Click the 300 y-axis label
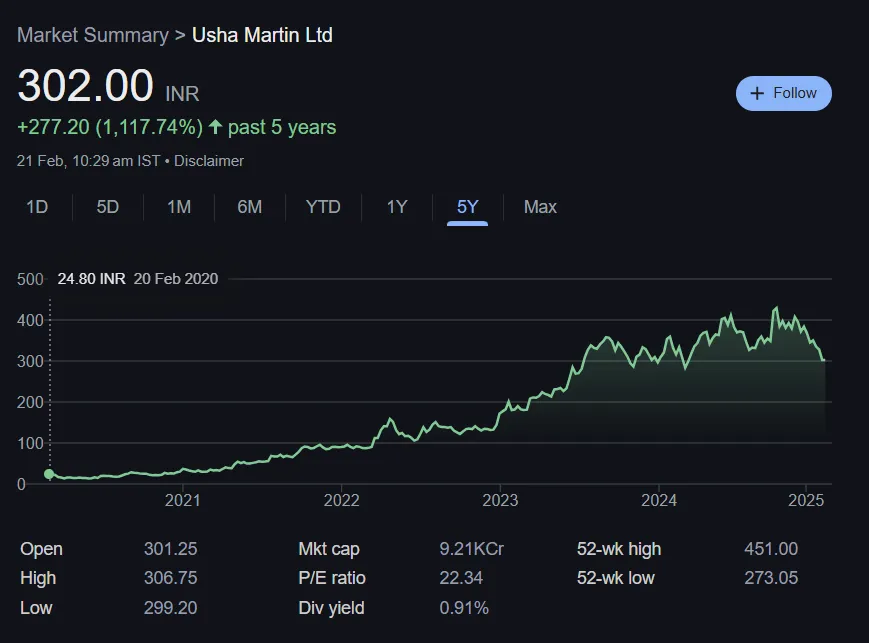Viewport: 869px width, 643px height. point(30,361)
